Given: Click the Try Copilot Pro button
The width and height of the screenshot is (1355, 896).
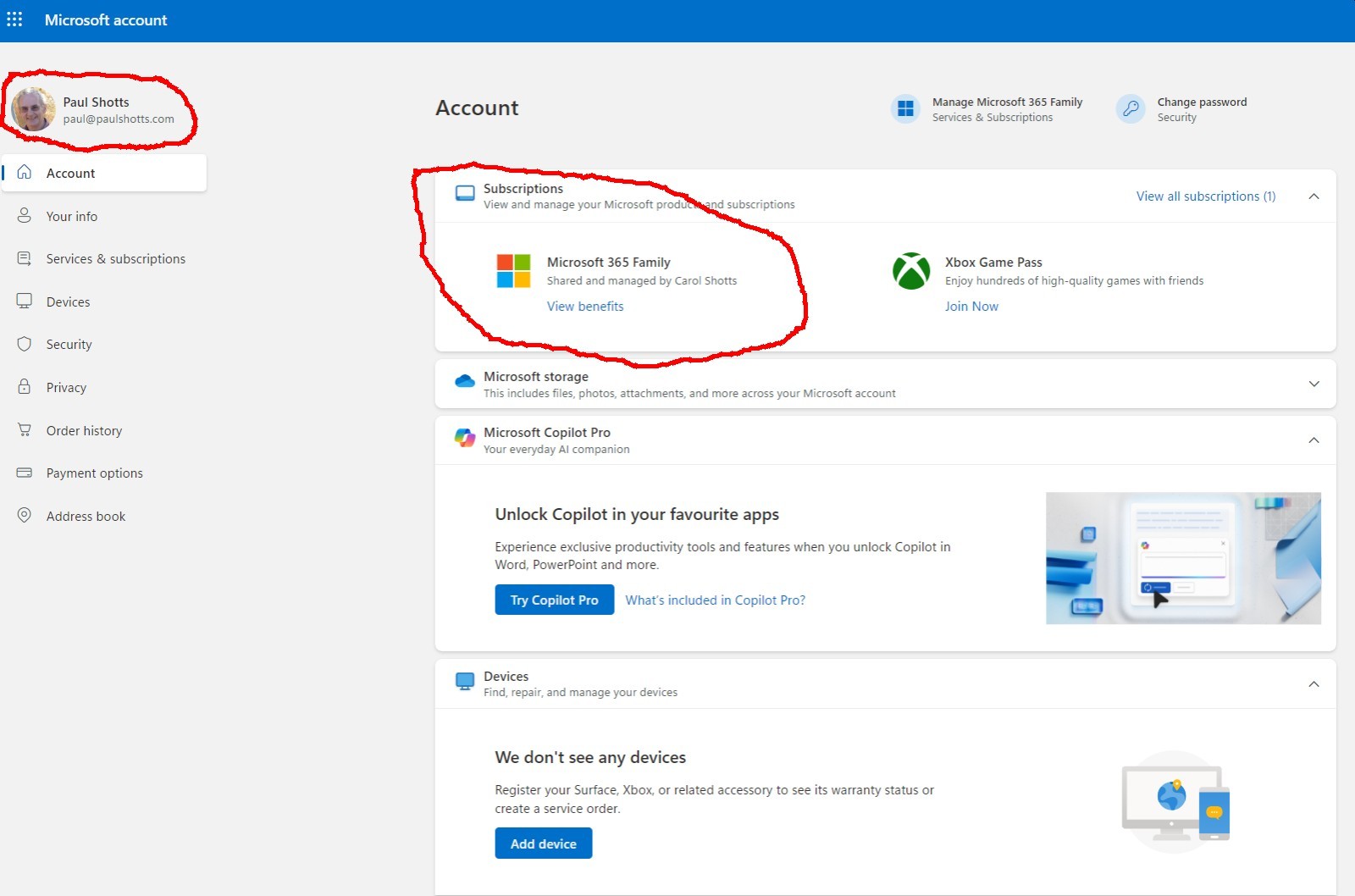Looking at the screenshot, I should coord(555,600).
